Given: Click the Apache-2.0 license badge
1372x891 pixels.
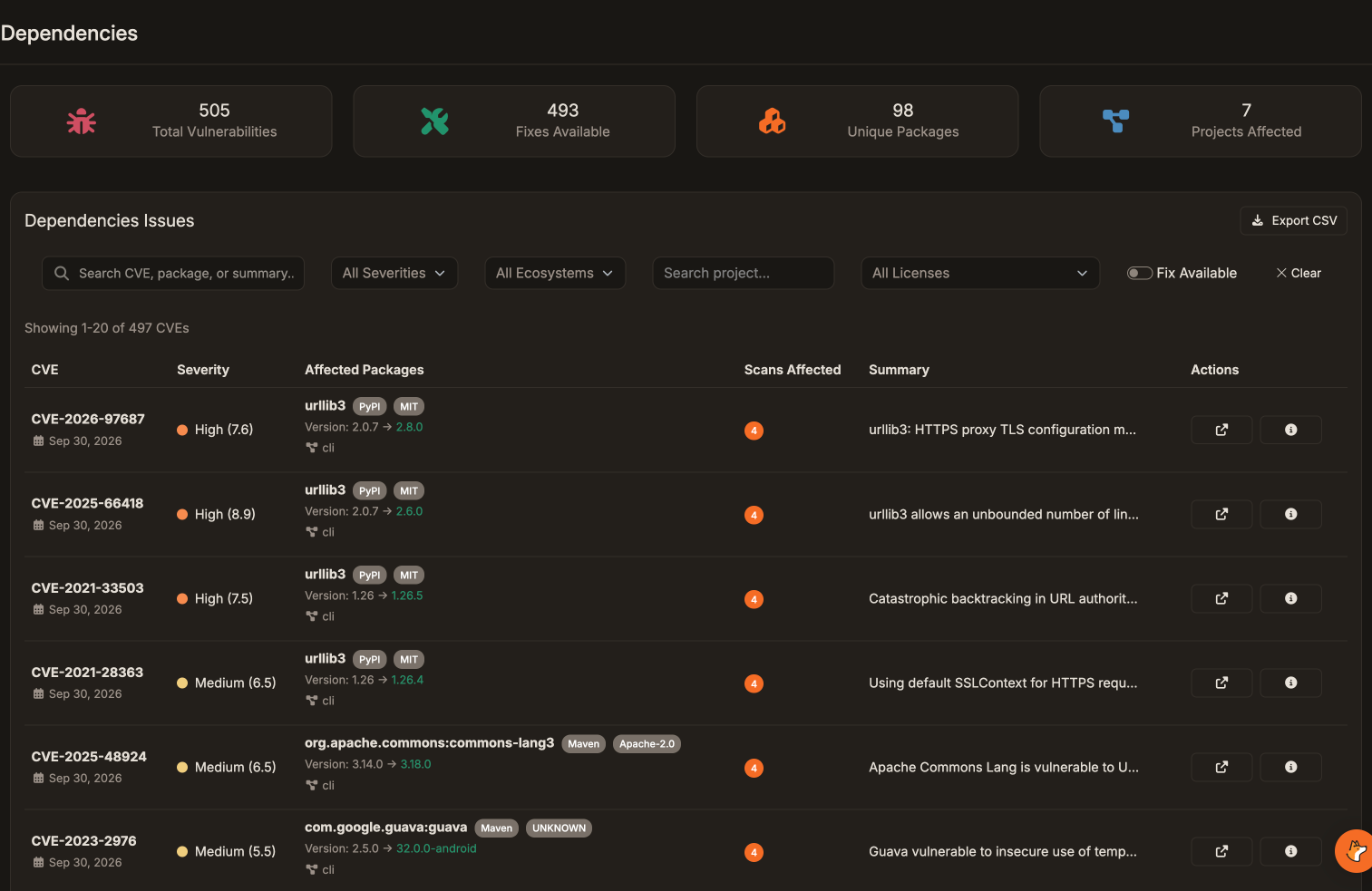Looking at the screenshot, I should 647,744.
